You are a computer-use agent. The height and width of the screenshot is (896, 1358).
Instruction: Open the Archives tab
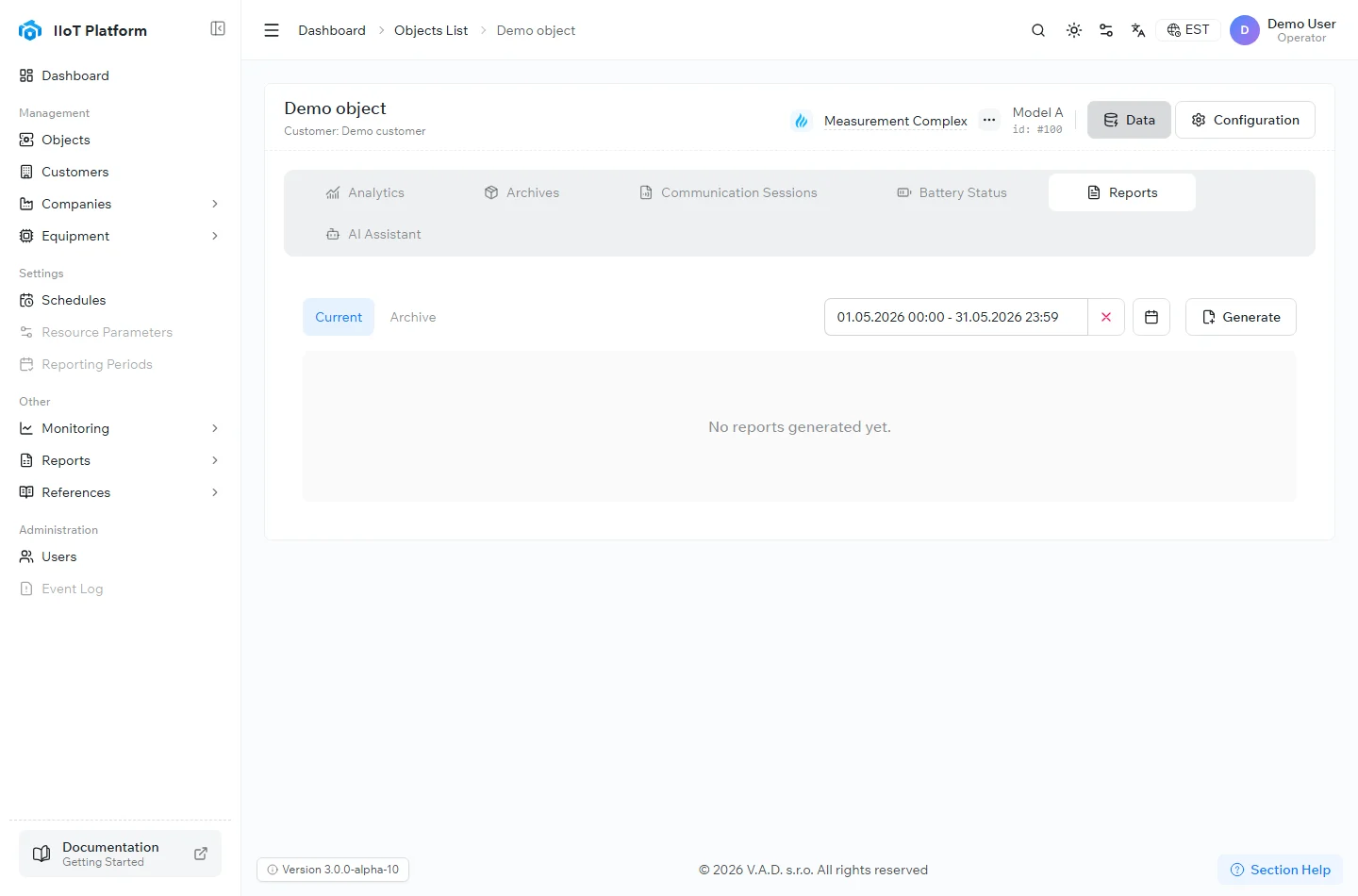522,192
